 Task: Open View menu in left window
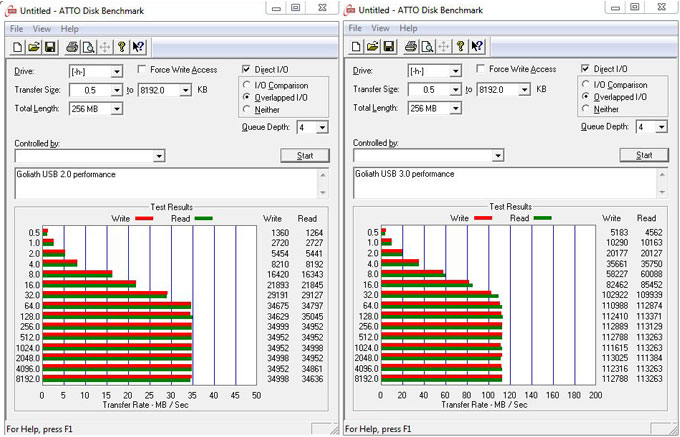pyautogui.click(x=42, y=29)
